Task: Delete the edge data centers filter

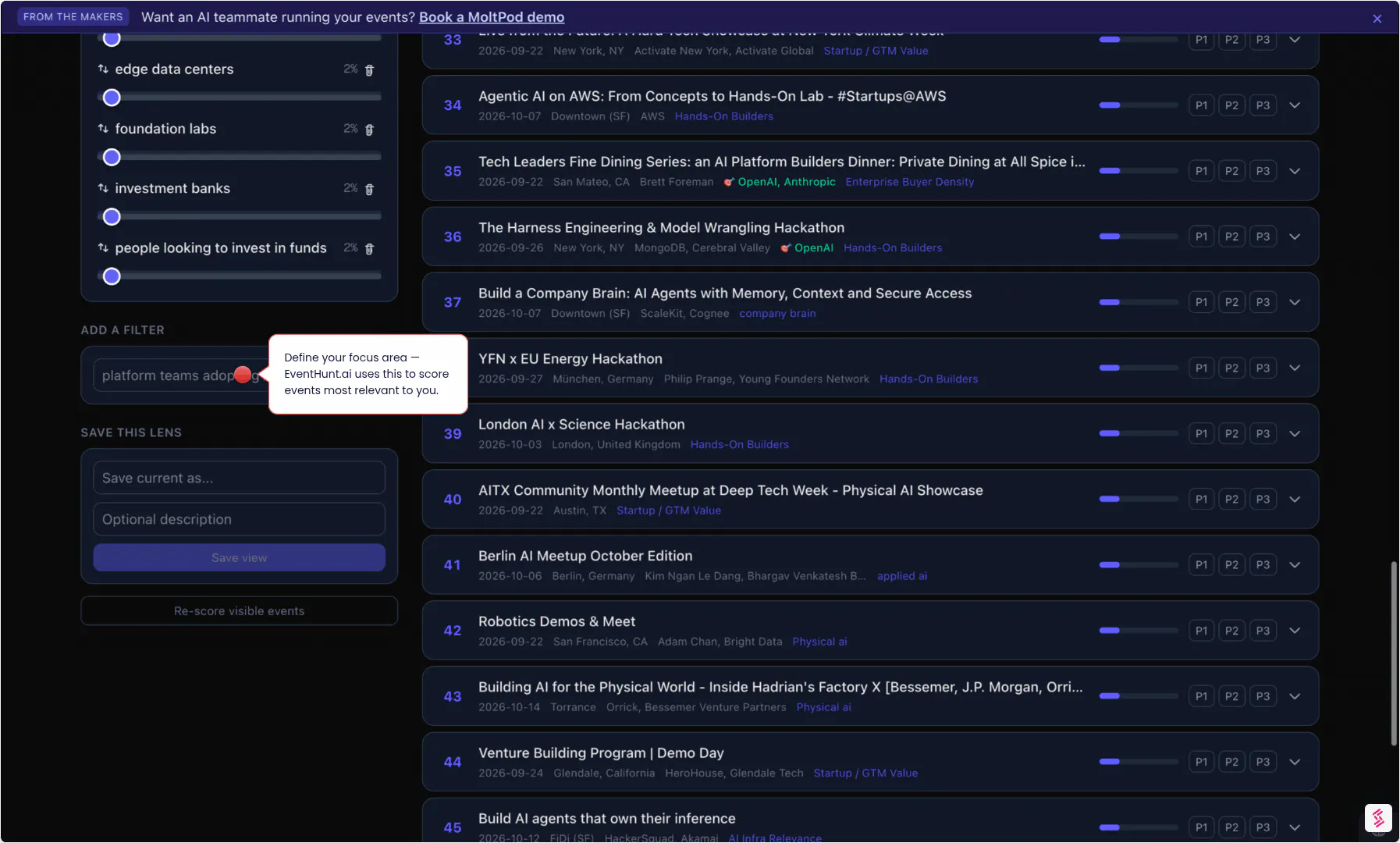Action: (369, 69)
